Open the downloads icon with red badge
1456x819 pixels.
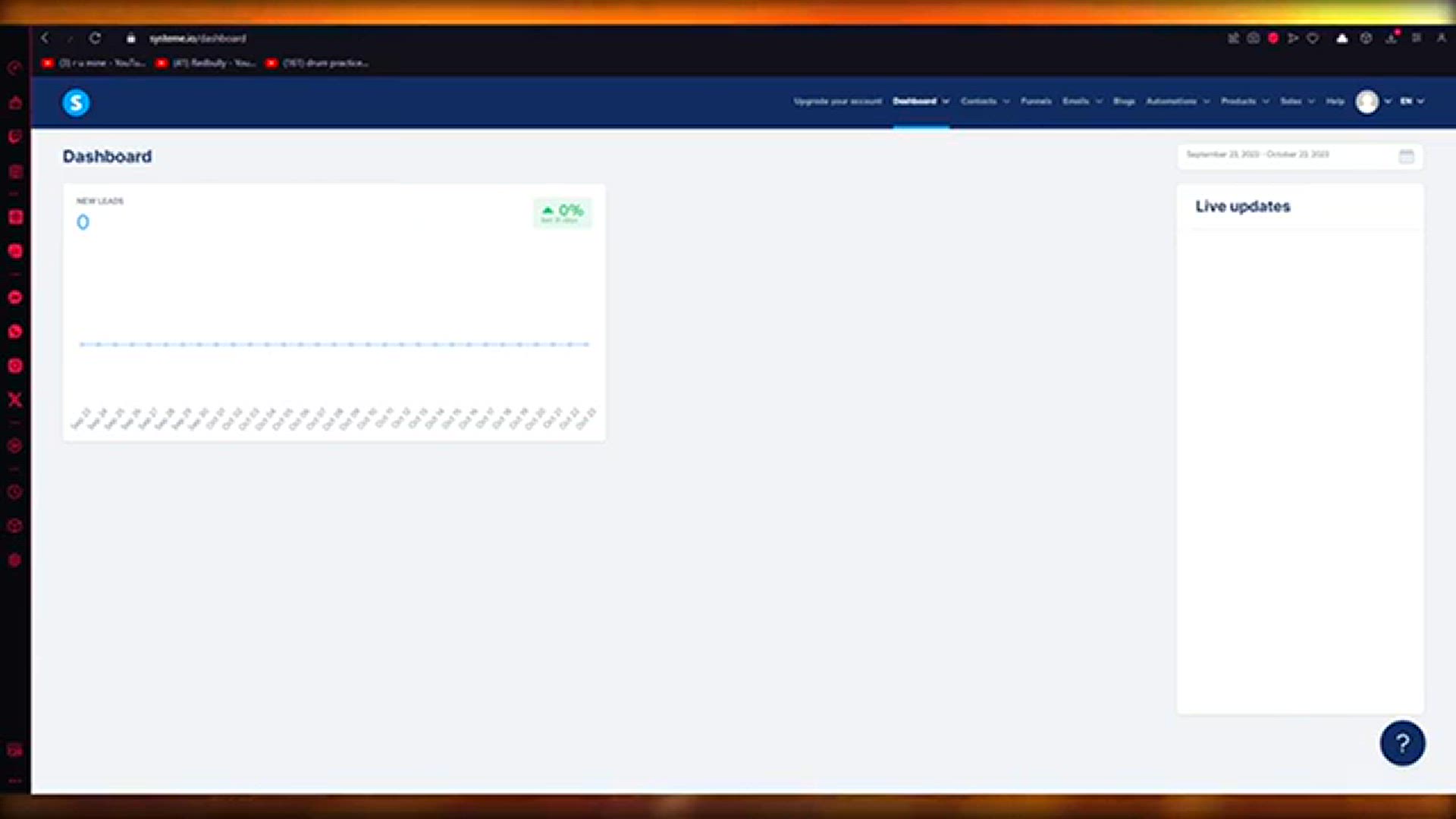[x=1392, y=38]
